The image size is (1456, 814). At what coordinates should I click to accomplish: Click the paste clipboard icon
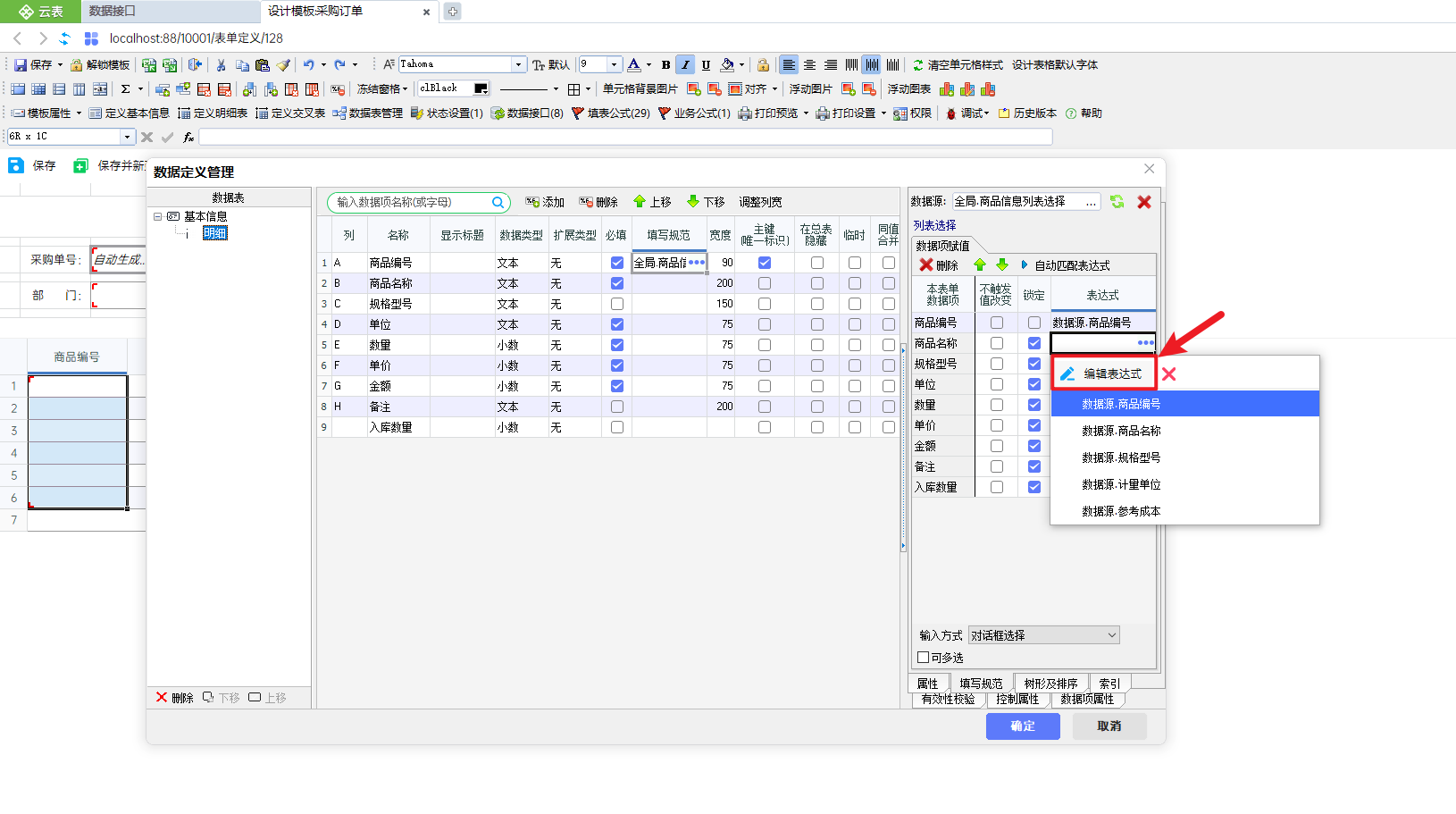click(x=262, y=65)
